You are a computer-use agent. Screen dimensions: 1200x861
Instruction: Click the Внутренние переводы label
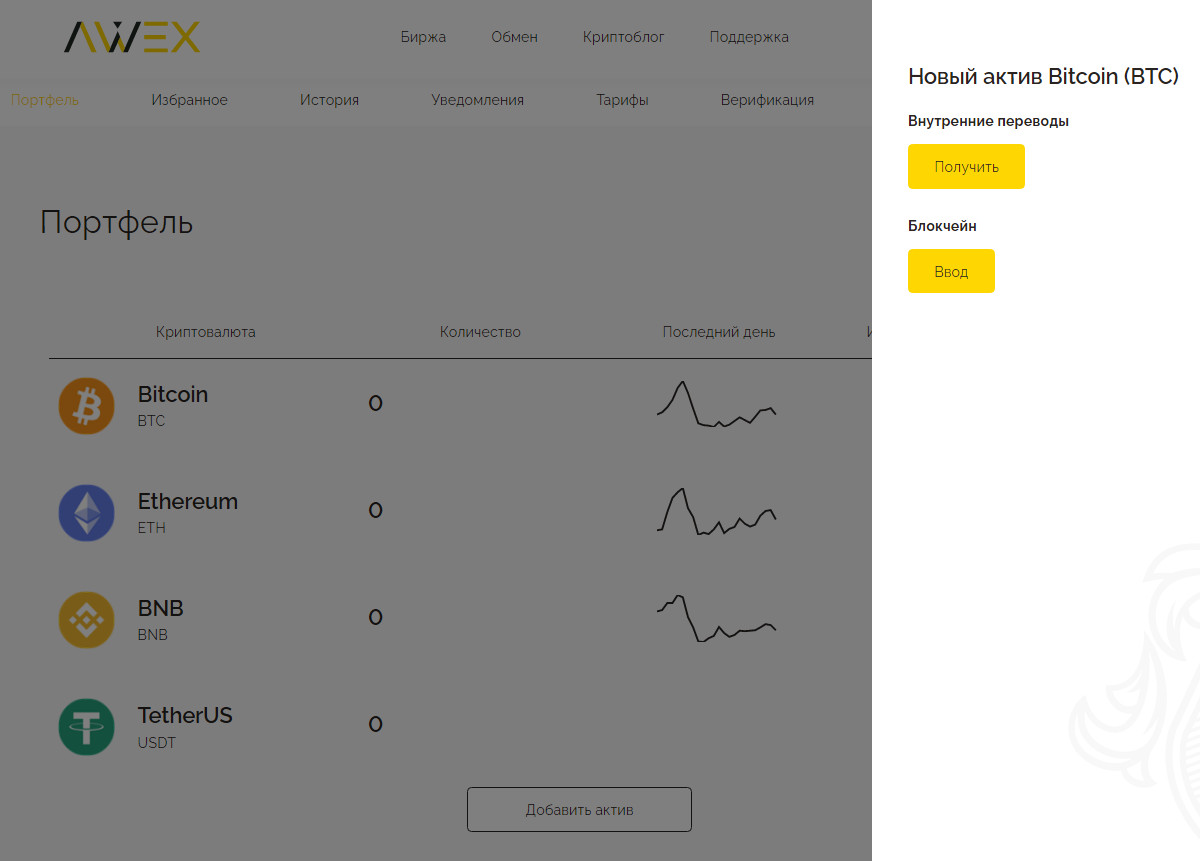click(x=989, y=121)
